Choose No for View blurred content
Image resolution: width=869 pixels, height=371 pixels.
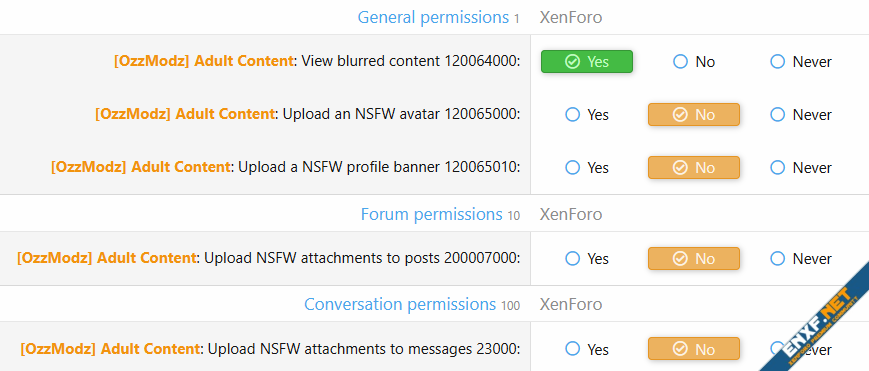pyautogui.click(x=694, y=62)
